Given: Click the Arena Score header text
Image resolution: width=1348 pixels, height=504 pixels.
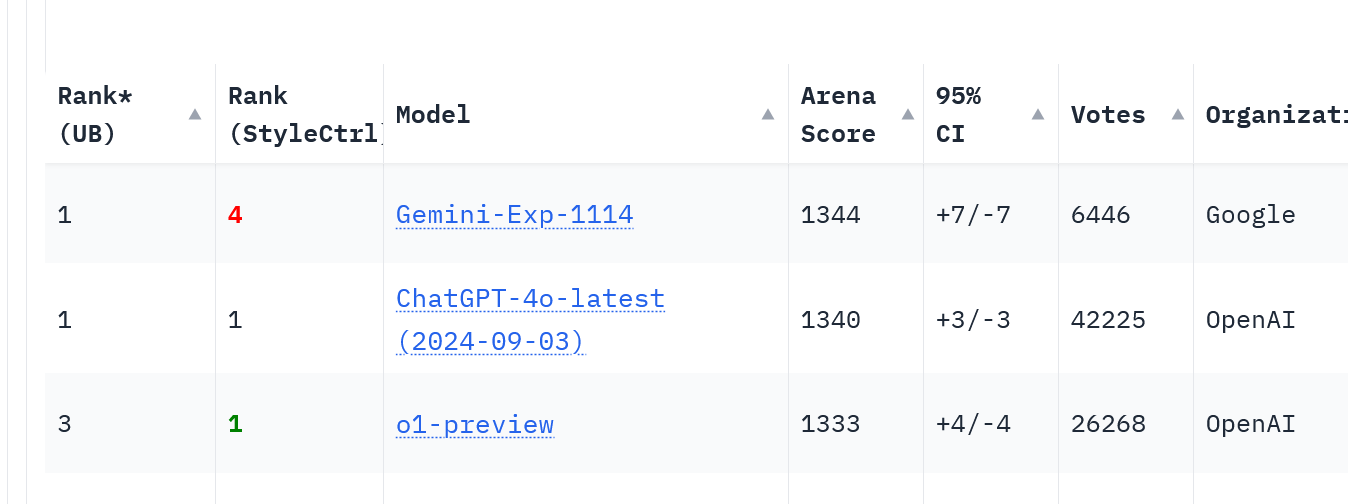Looking at the screenshot, I should (838, 115).
